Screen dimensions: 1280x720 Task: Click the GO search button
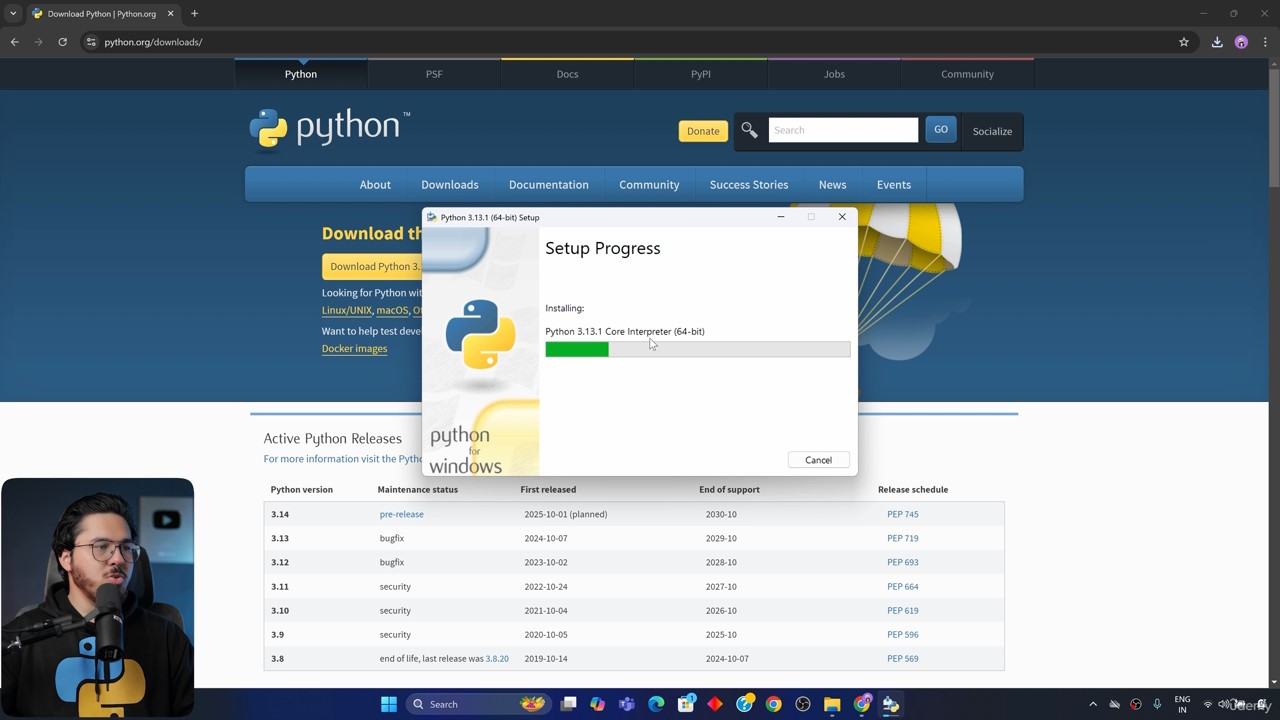[x=941, y=130]
